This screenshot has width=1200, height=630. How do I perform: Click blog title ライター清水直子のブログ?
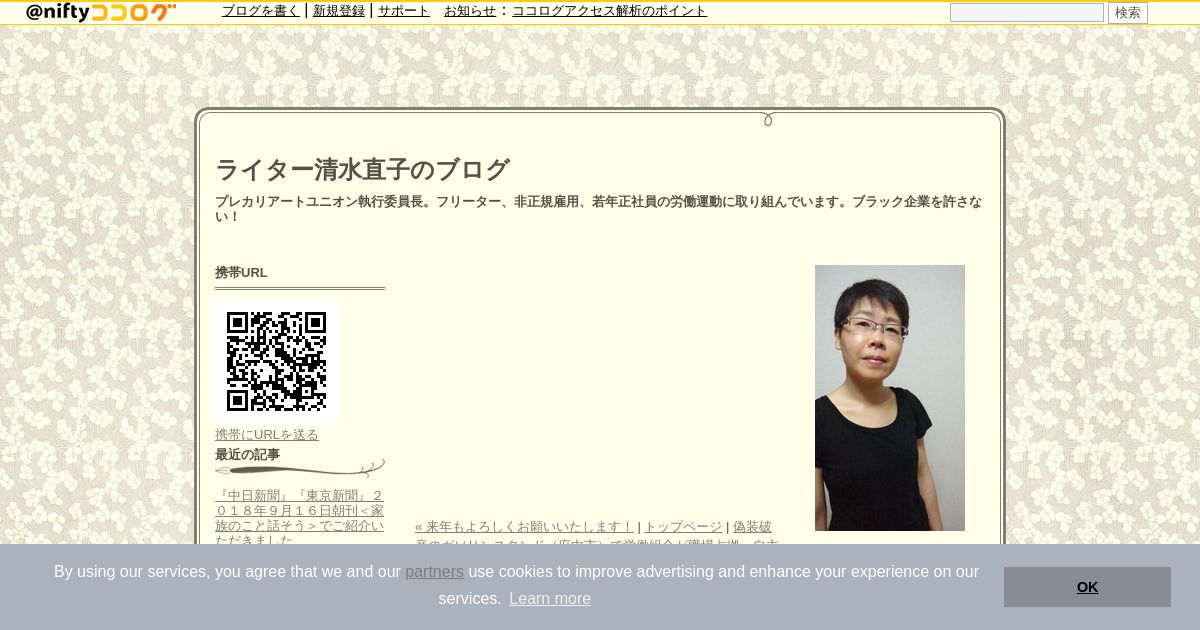(362, 170)
